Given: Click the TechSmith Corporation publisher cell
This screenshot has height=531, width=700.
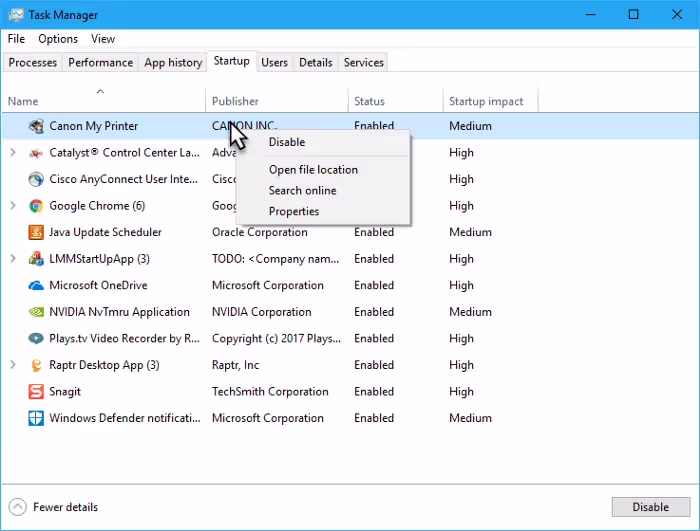Looking at the screenshot, I should [270, 392].
